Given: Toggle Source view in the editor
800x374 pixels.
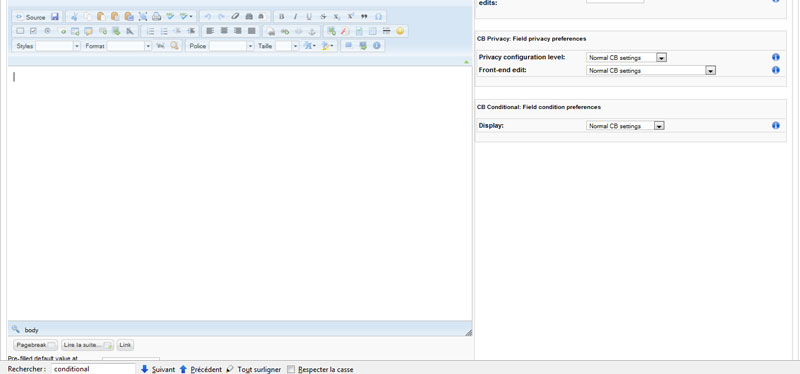Looking at the screenshot, I should [x=31, y=17].
